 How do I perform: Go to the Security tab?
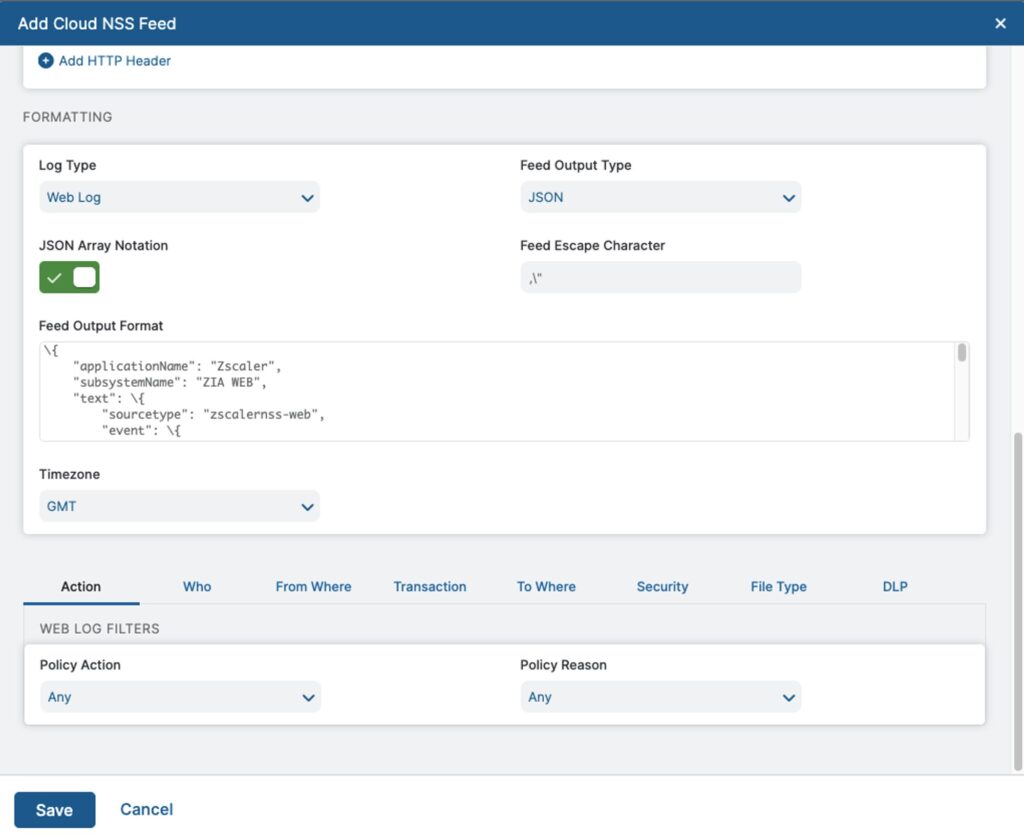[662, 587]
